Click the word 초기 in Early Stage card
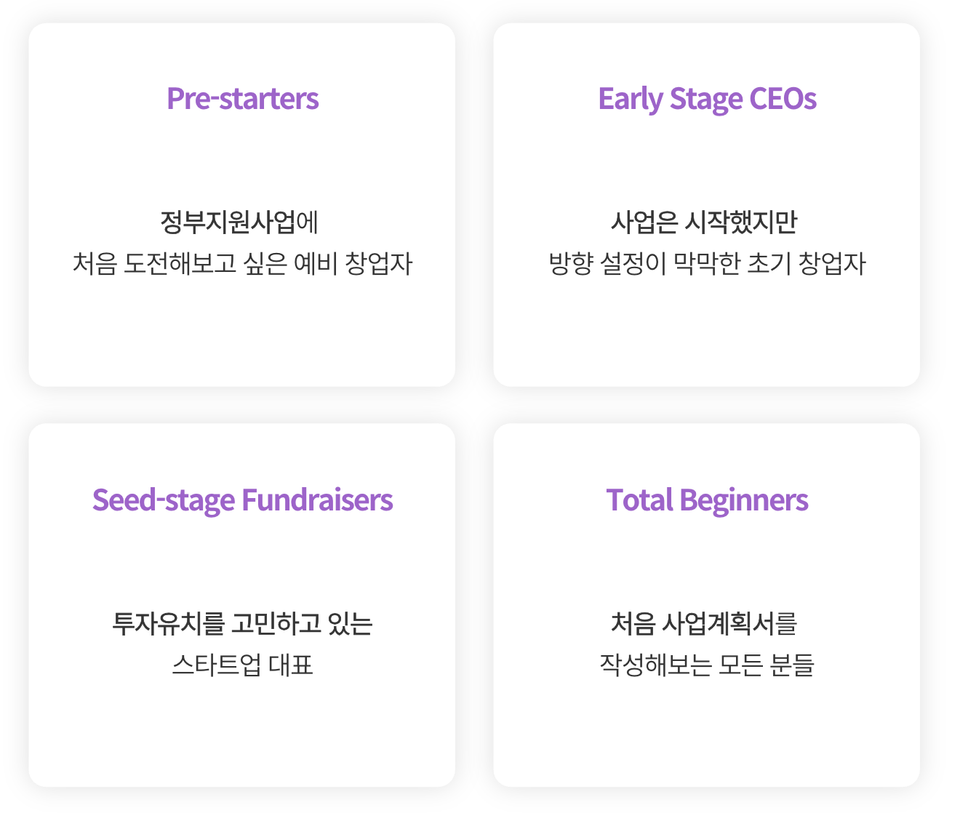This screenshot has width=960, height=826. pyautogui.click(x=770, y=263)
